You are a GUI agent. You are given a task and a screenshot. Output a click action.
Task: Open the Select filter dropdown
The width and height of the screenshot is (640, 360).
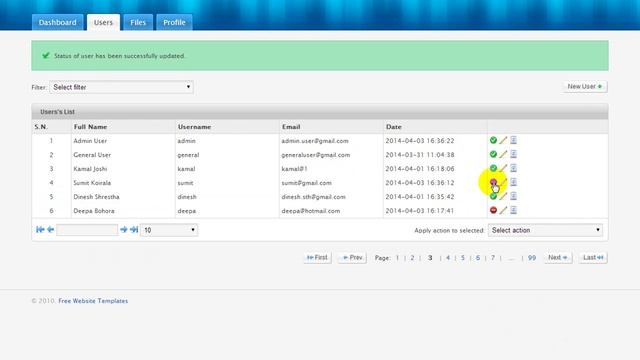[121, 87]
